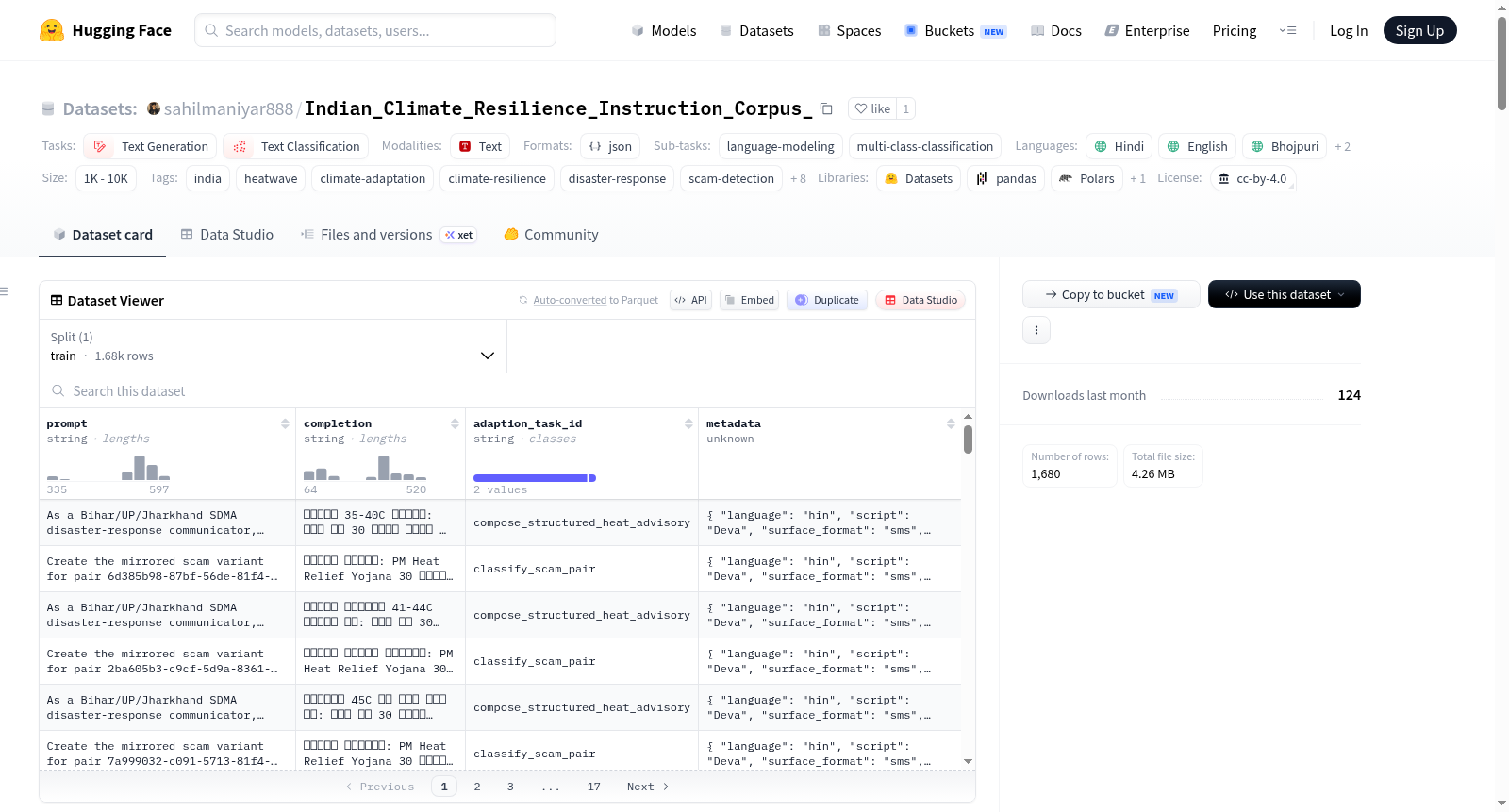
Task: Click the Duplicate button
Action: (826, 300)
